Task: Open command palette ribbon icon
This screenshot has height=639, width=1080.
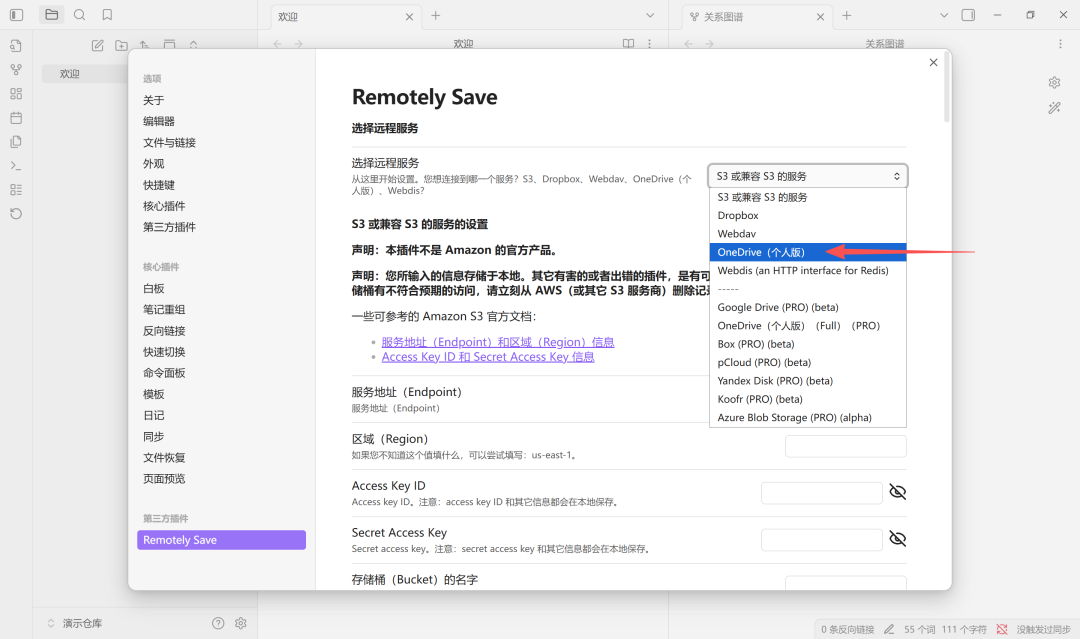Action: click(x=16, y=166)
